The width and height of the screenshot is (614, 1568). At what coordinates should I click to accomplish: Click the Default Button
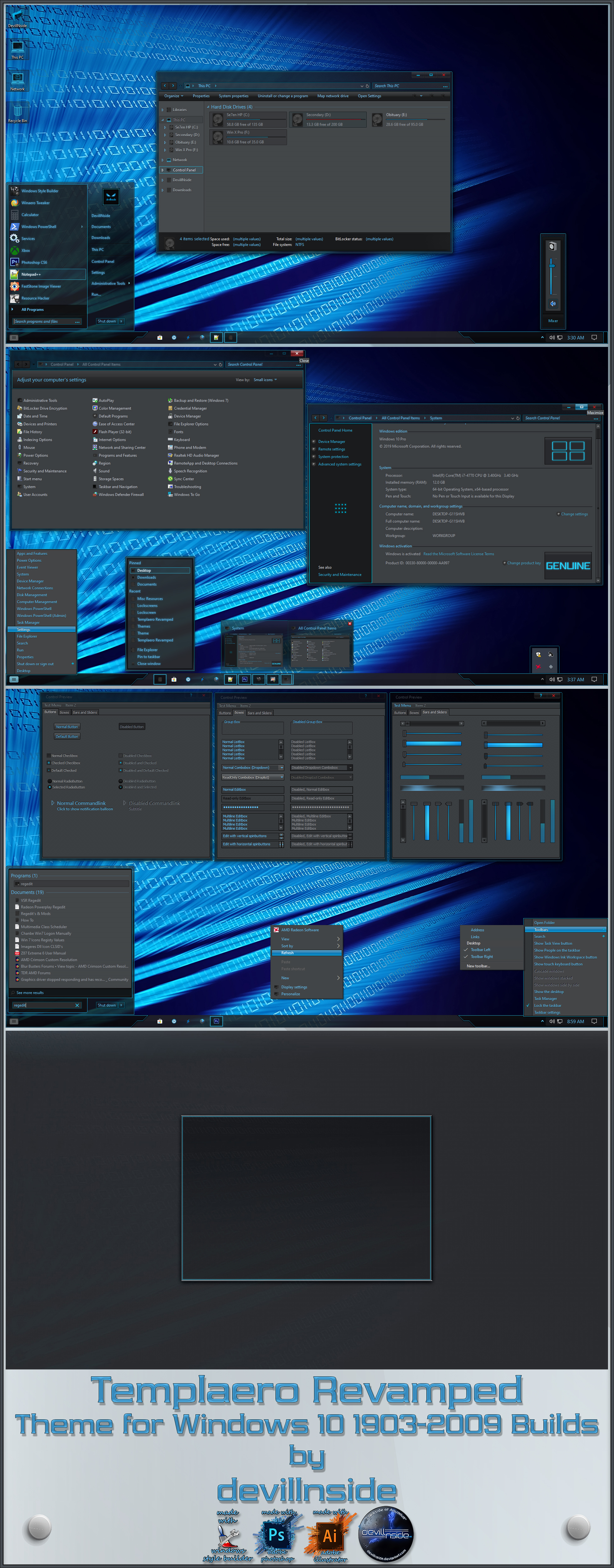67,736
